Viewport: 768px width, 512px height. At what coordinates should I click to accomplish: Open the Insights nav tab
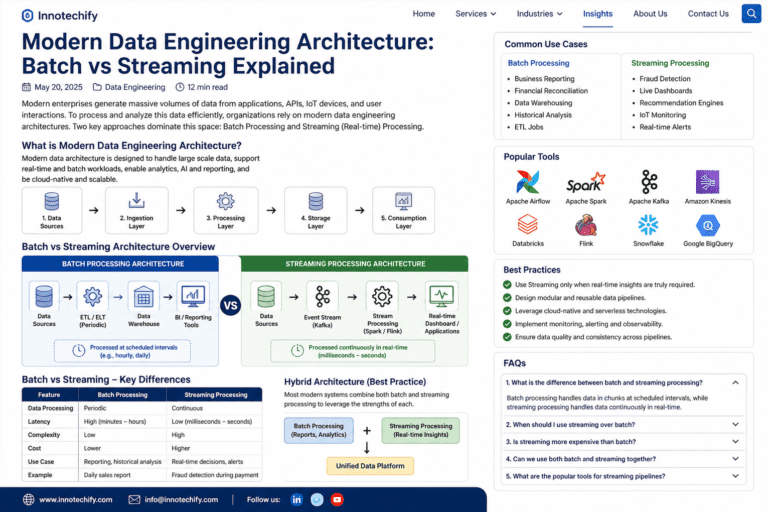pos(598,14)
